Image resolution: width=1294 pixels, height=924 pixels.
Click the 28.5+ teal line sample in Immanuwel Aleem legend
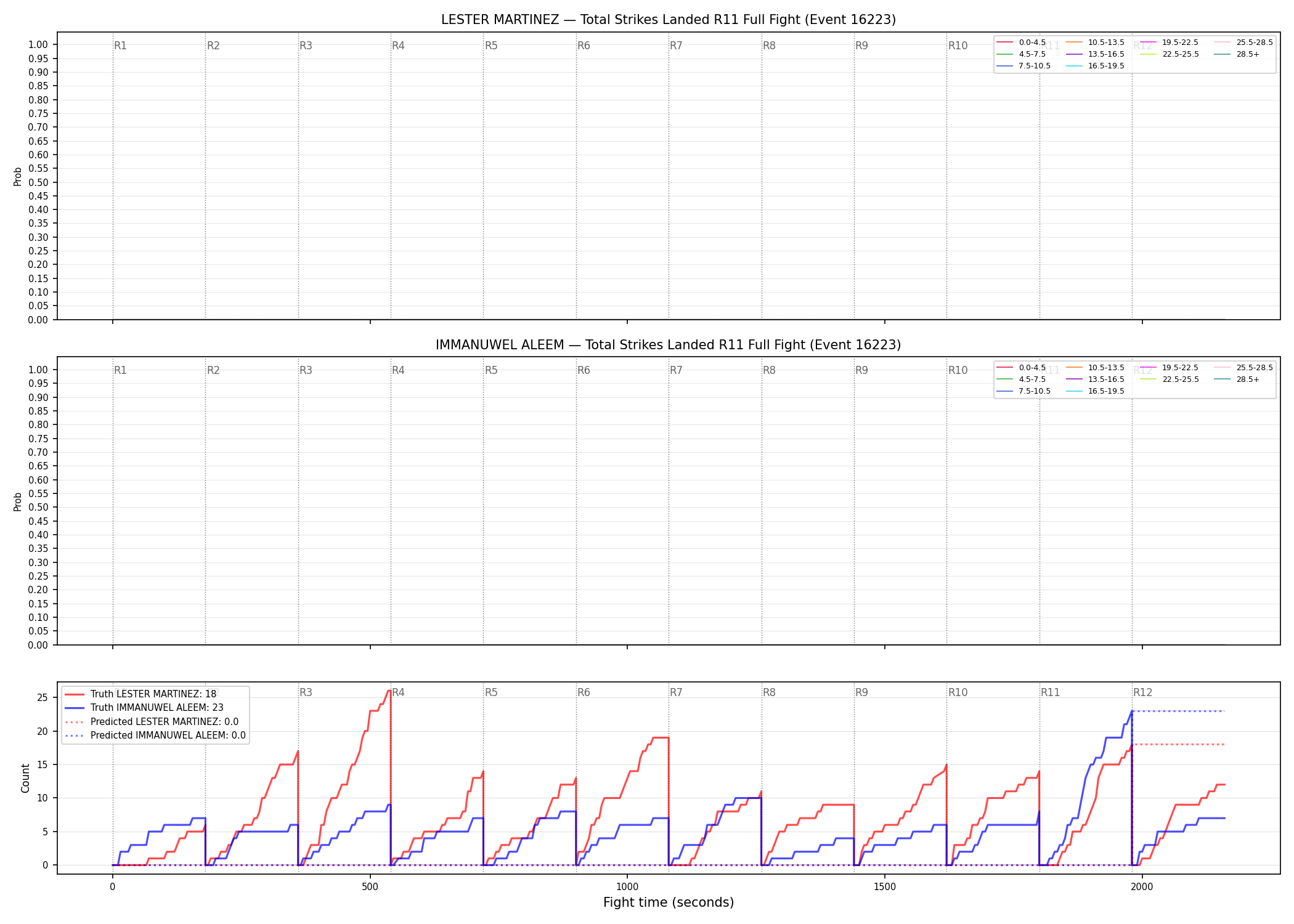click(1223, 379)
